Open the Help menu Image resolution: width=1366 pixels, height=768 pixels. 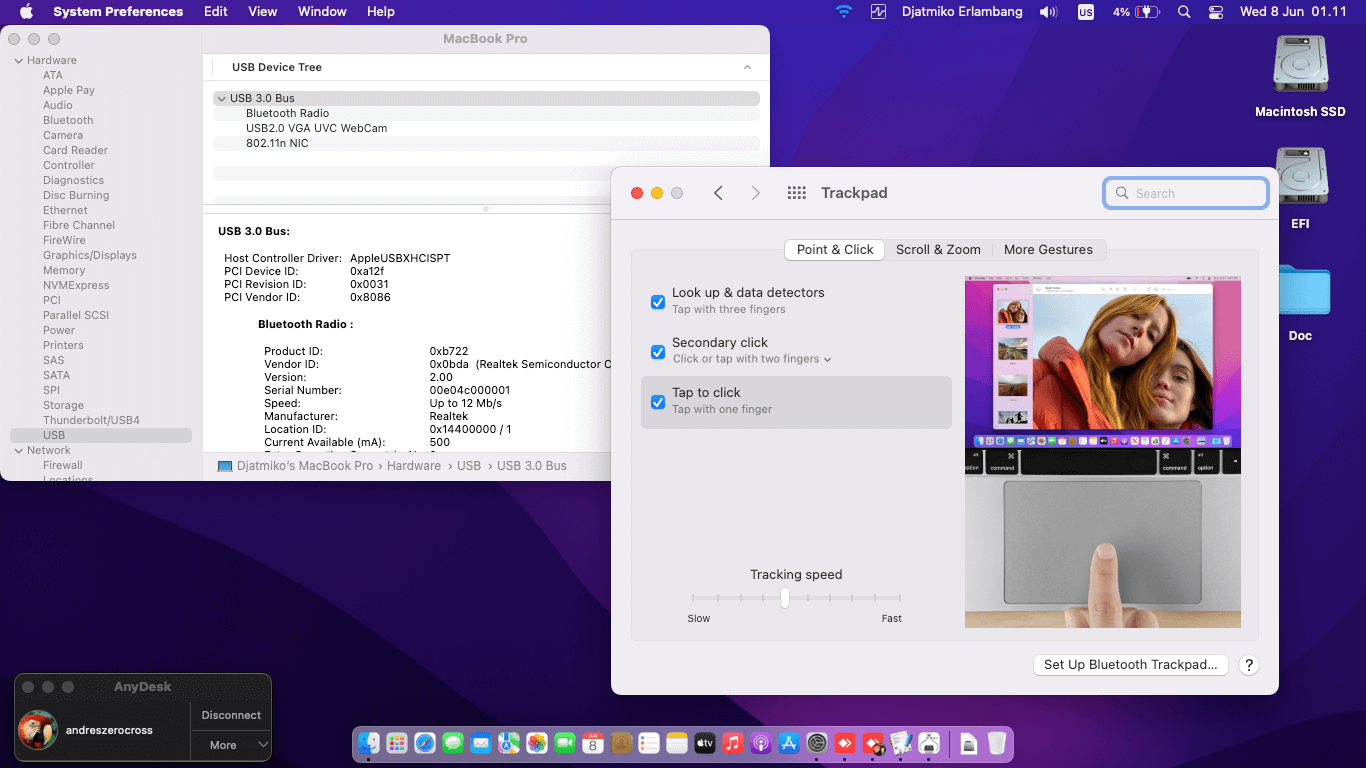click(x=381, y=12)
